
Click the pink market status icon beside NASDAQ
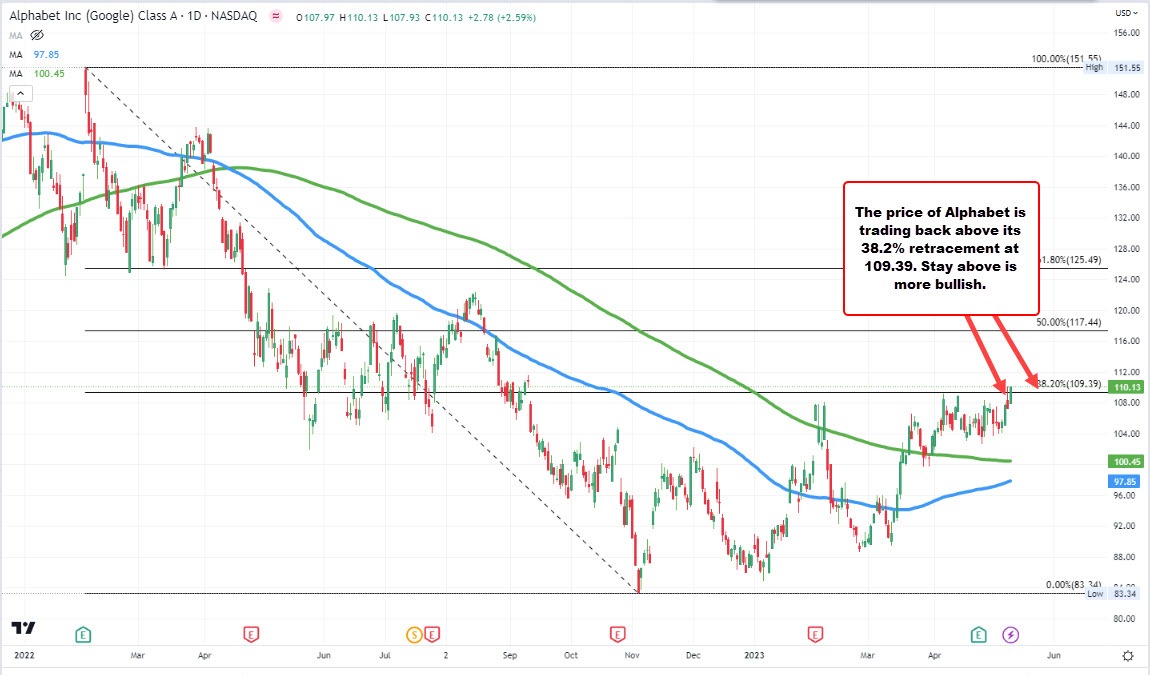276,16
